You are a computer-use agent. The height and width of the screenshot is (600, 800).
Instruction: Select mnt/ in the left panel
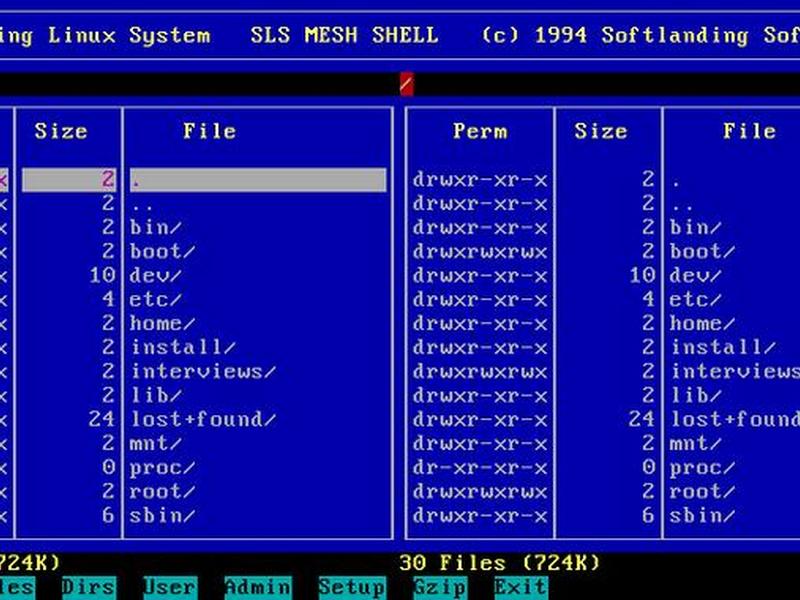155,443
